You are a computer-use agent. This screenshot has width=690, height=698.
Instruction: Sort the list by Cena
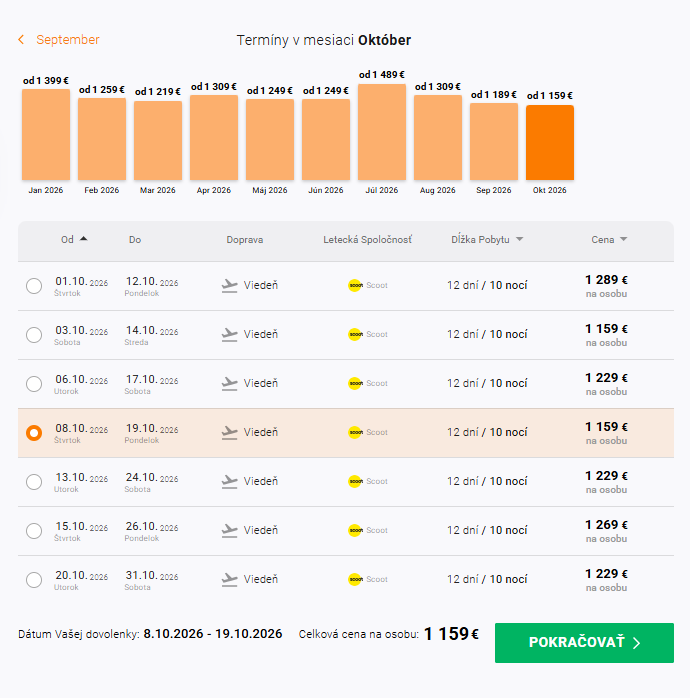tap(608, 240)
